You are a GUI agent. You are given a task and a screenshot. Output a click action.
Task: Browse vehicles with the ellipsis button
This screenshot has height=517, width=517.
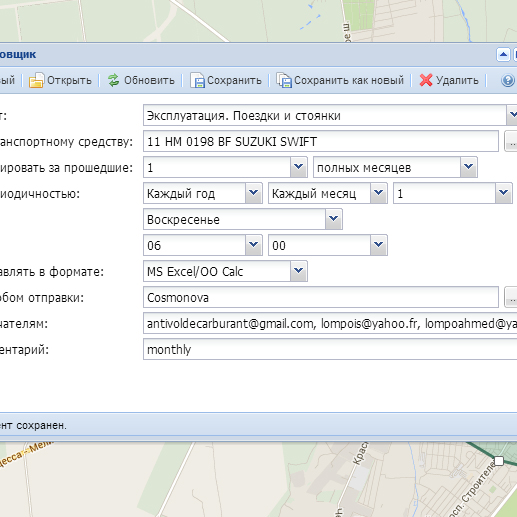click(511, 141)
